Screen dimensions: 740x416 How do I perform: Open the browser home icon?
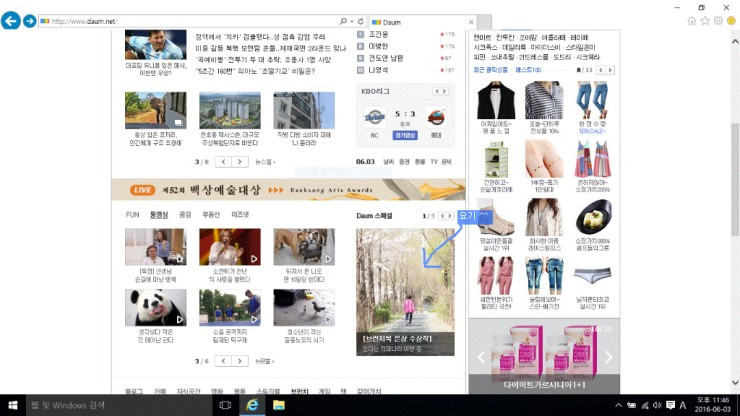(x=691, y=21)
